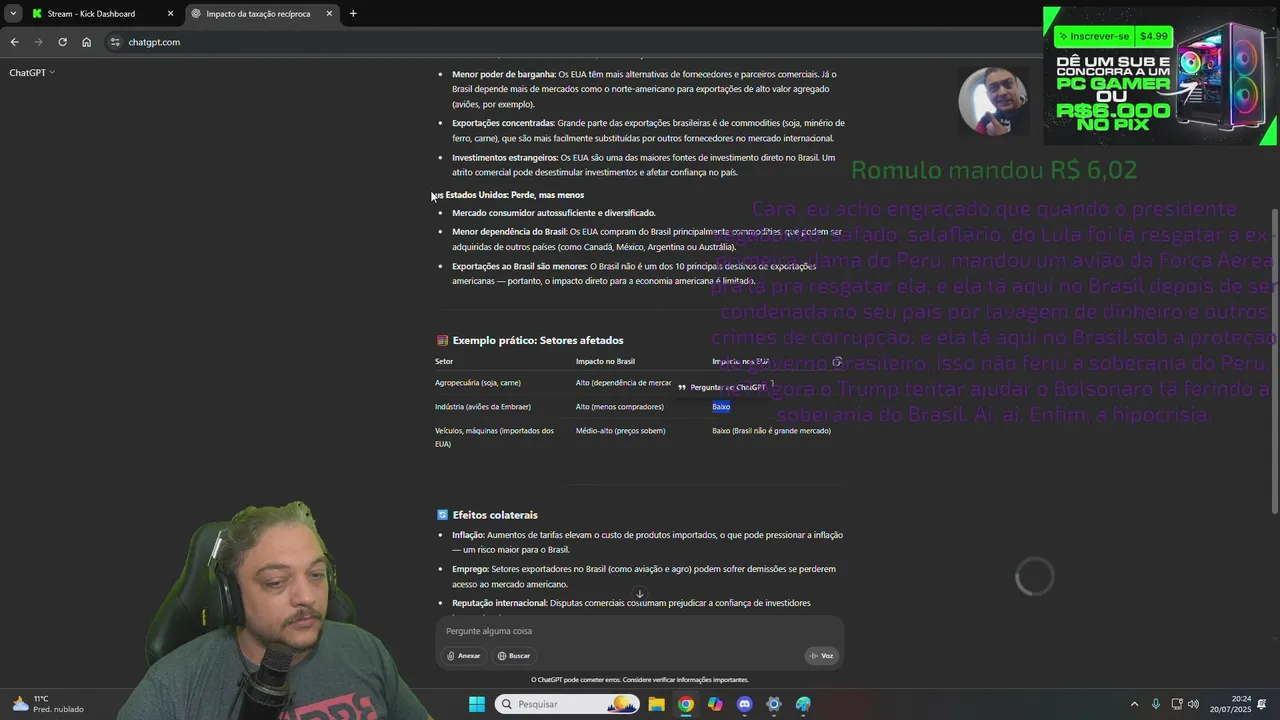Close the Stream - Kick Dashboard tab
The width and height of the screenshot is (1280, 720).
pyautogui.click(x=170, y=13)
